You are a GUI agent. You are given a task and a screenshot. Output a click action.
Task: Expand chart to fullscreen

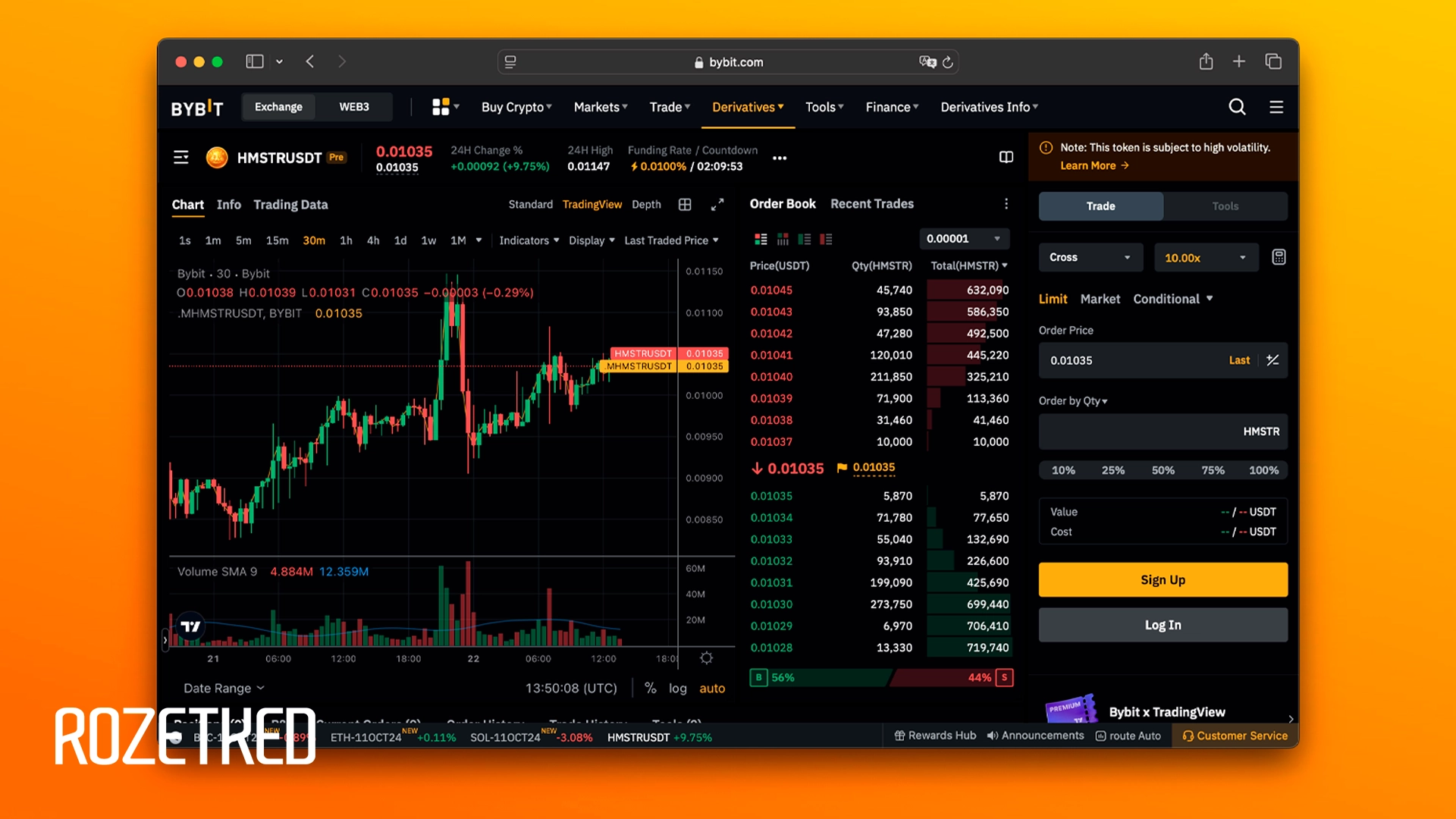pos(717,205)
